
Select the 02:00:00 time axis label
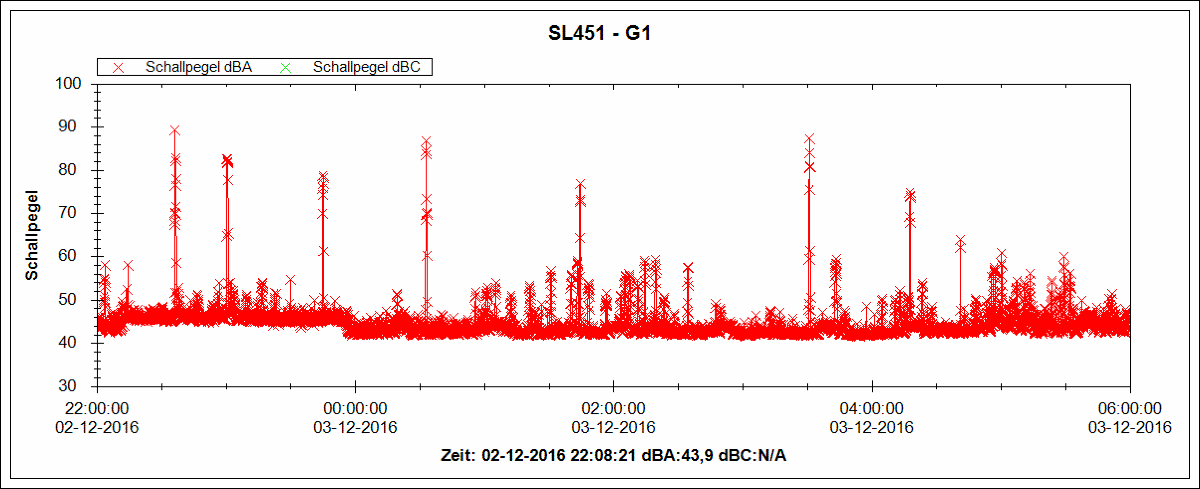(613, 409)
